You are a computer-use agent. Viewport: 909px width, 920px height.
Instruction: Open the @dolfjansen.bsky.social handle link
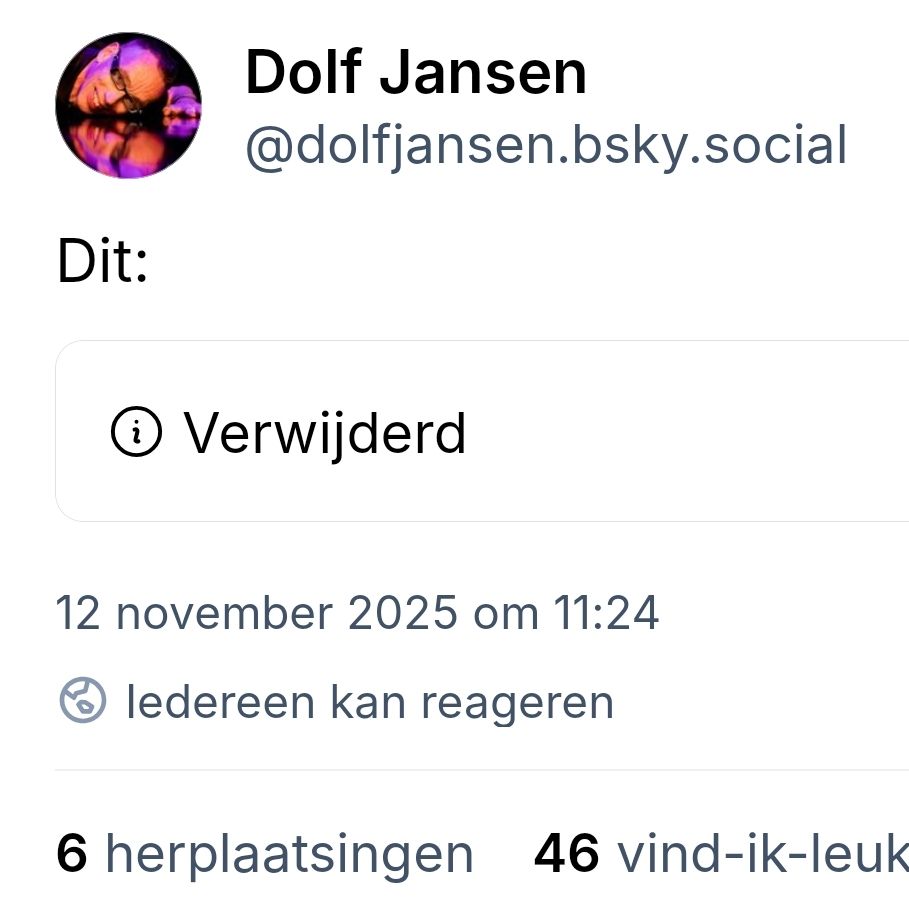(546, 146)
